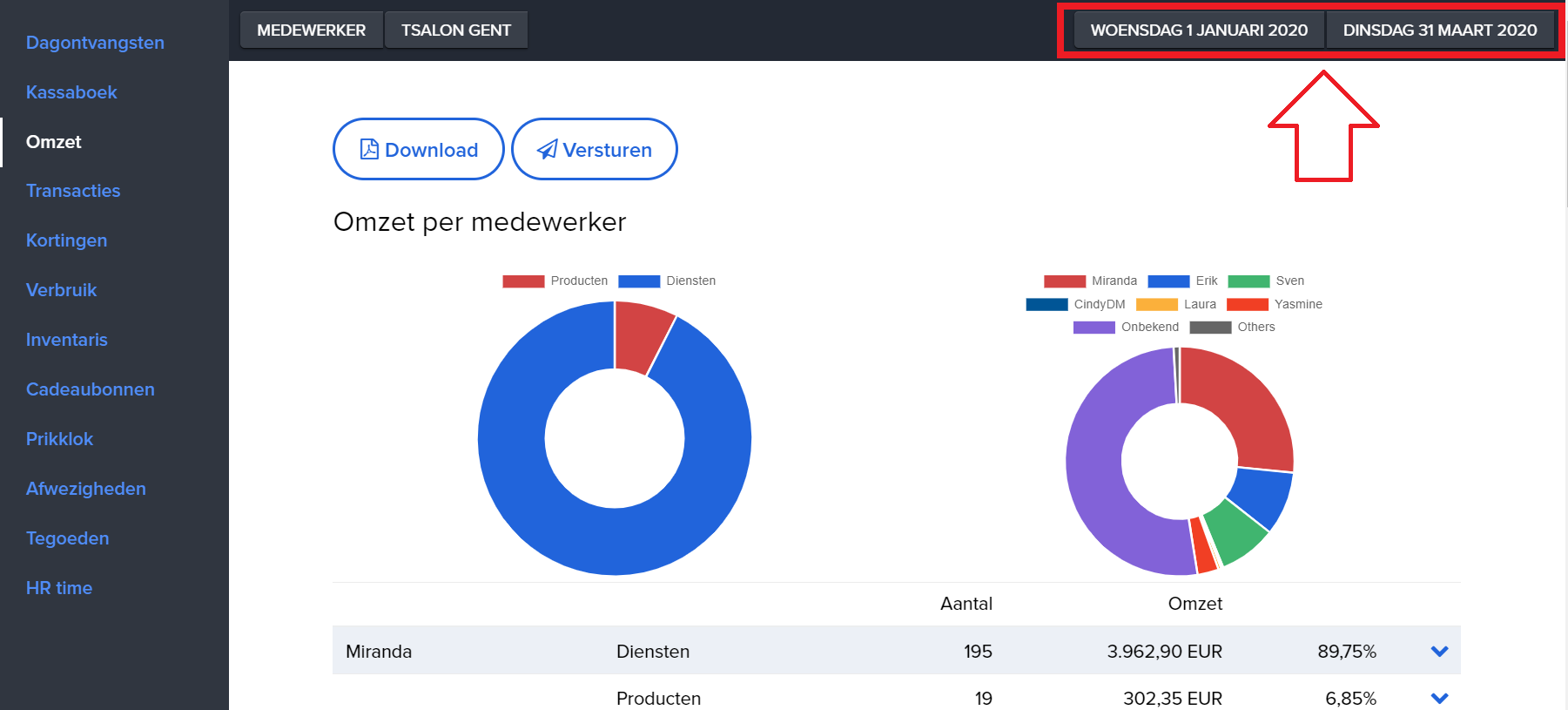Click the Versturen button

tap(595, 149)
